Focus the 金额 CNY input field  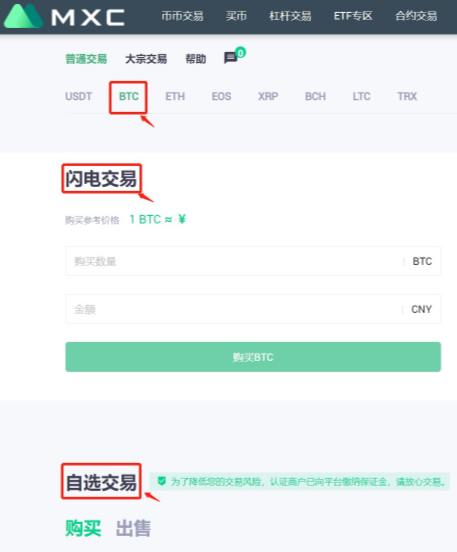pos(253,309)
